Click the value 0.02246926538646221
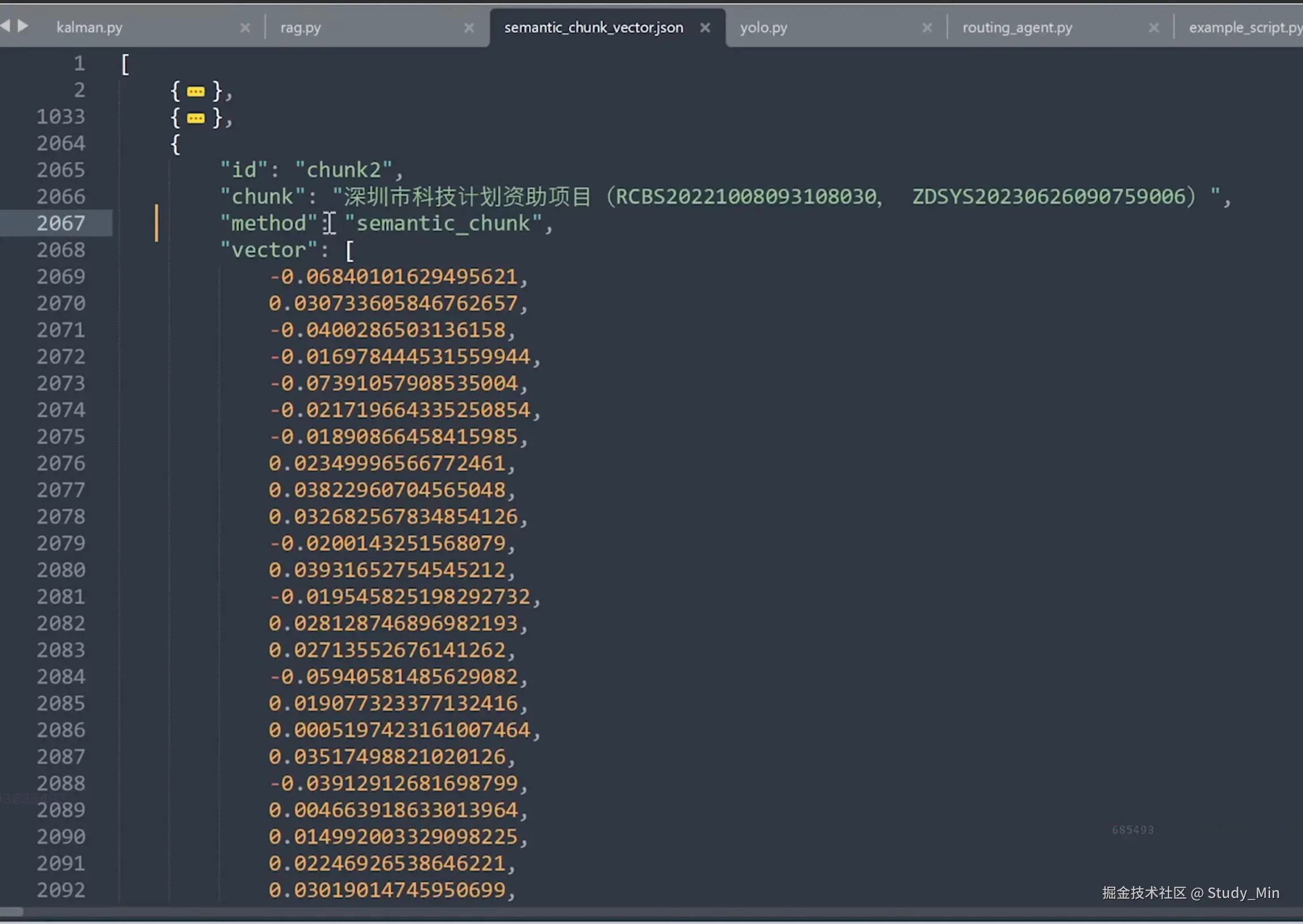The height and width of the screenshot is (924, 1303). (x=387, y=863)
